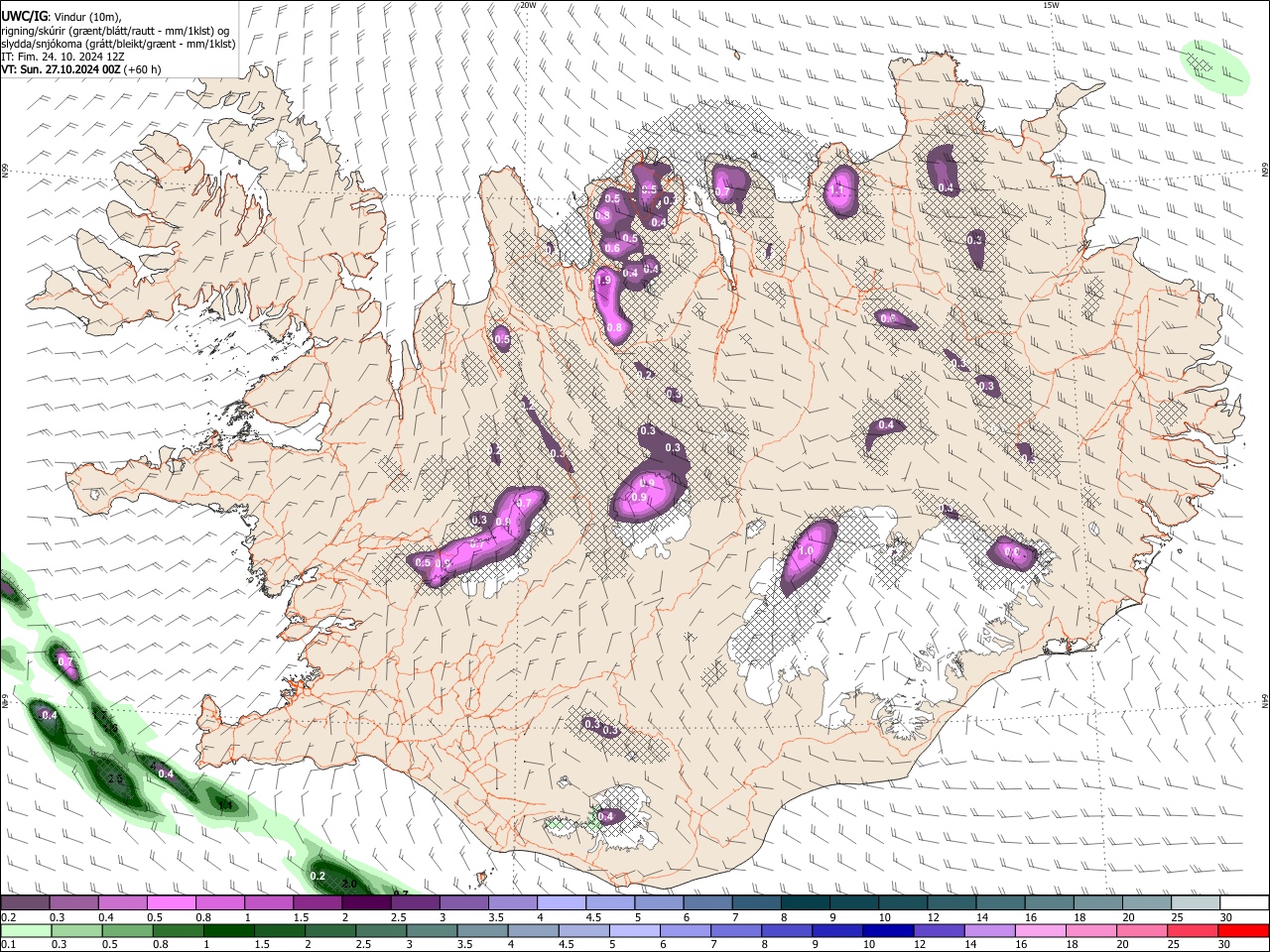Click the snow legend swatch labeled 0.2

pos(25,903)
